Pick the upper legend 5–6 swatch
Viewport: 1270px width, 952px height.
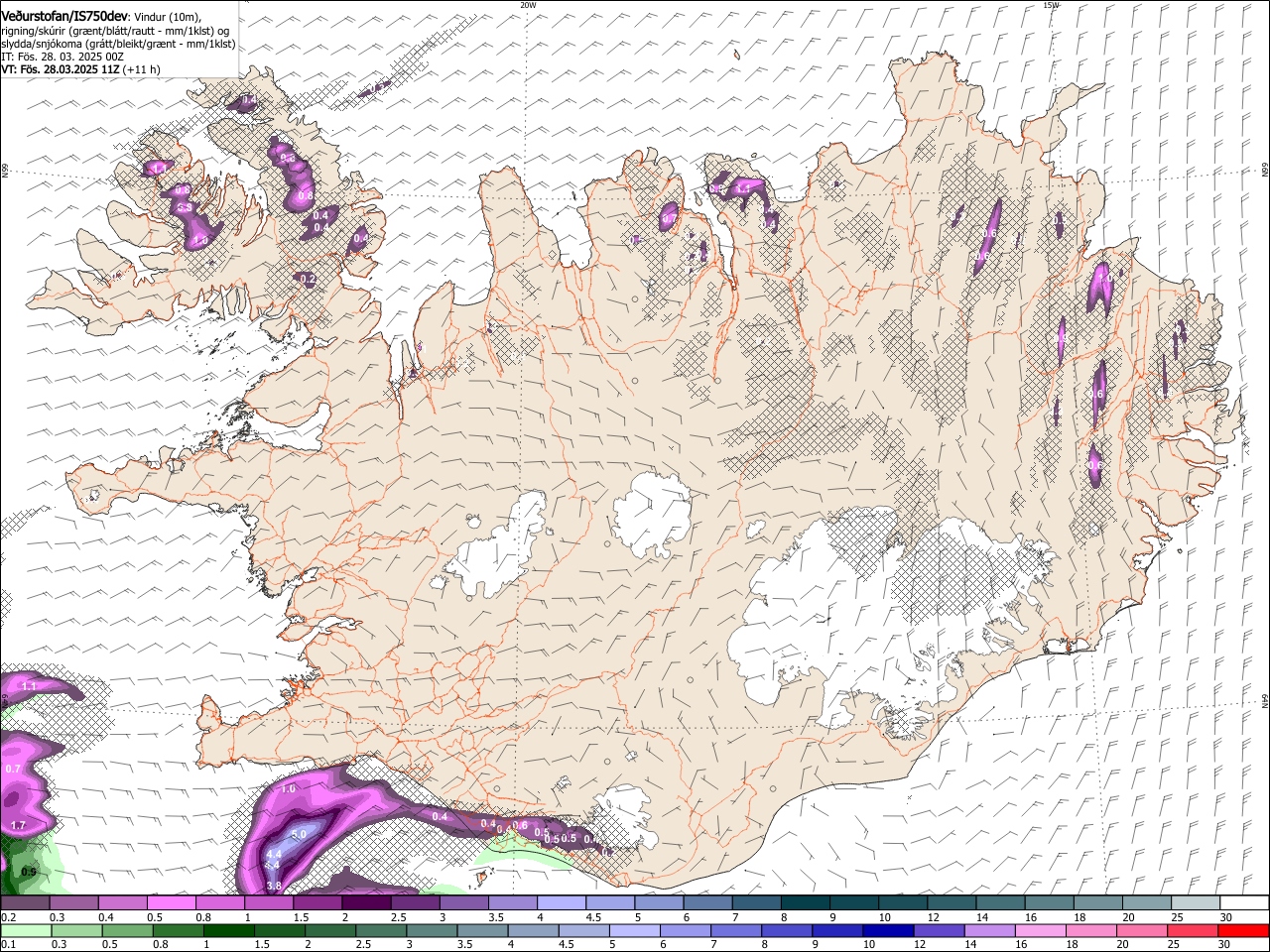(x=660, y=902)
